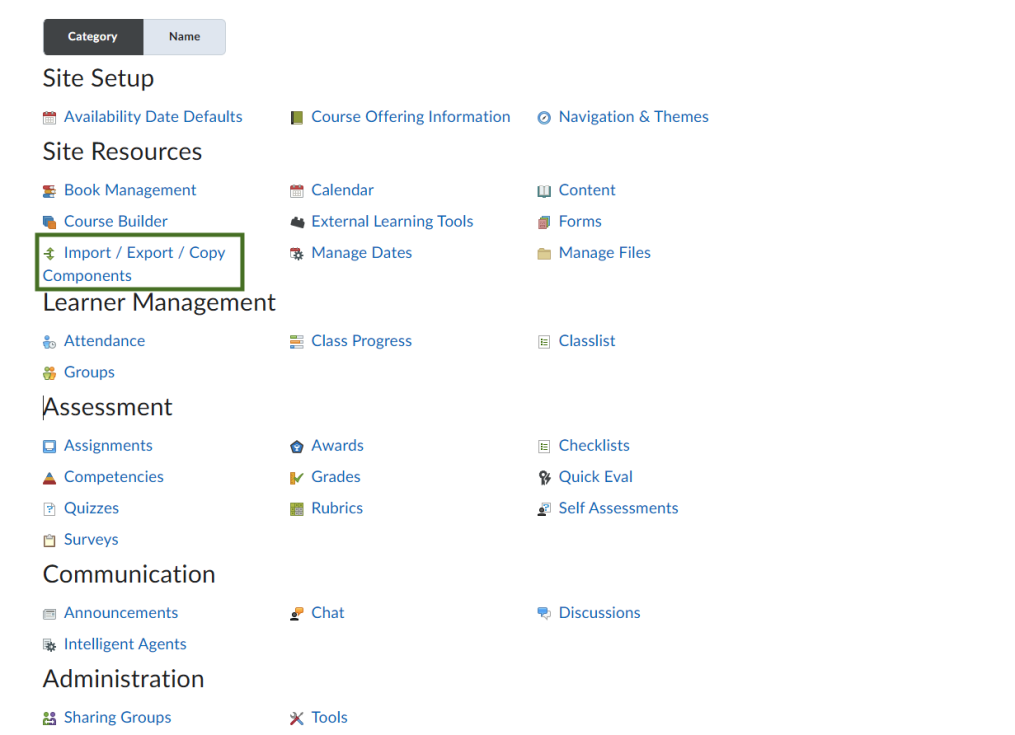Open the Manage Files link
This screenshot has height=735, width=1015.
605,253
